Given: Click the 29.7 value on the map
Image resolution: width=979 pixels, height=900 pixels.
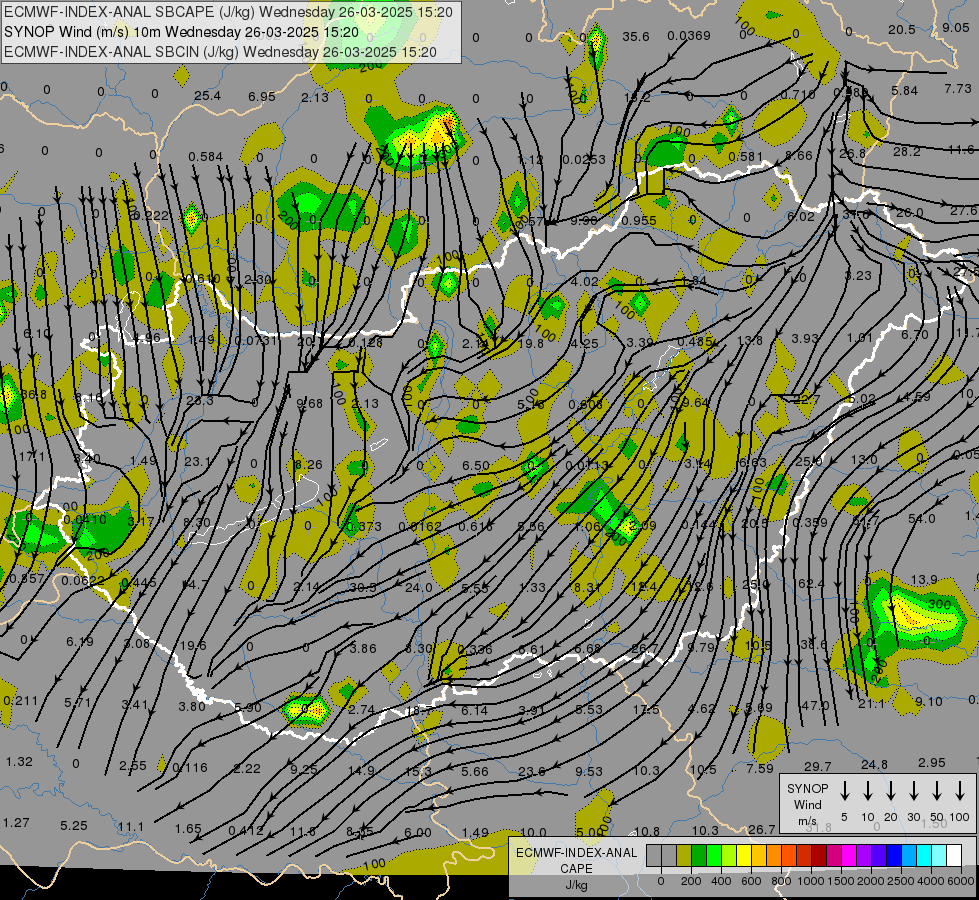Looking at the screenshot, I should coord(817,766).
